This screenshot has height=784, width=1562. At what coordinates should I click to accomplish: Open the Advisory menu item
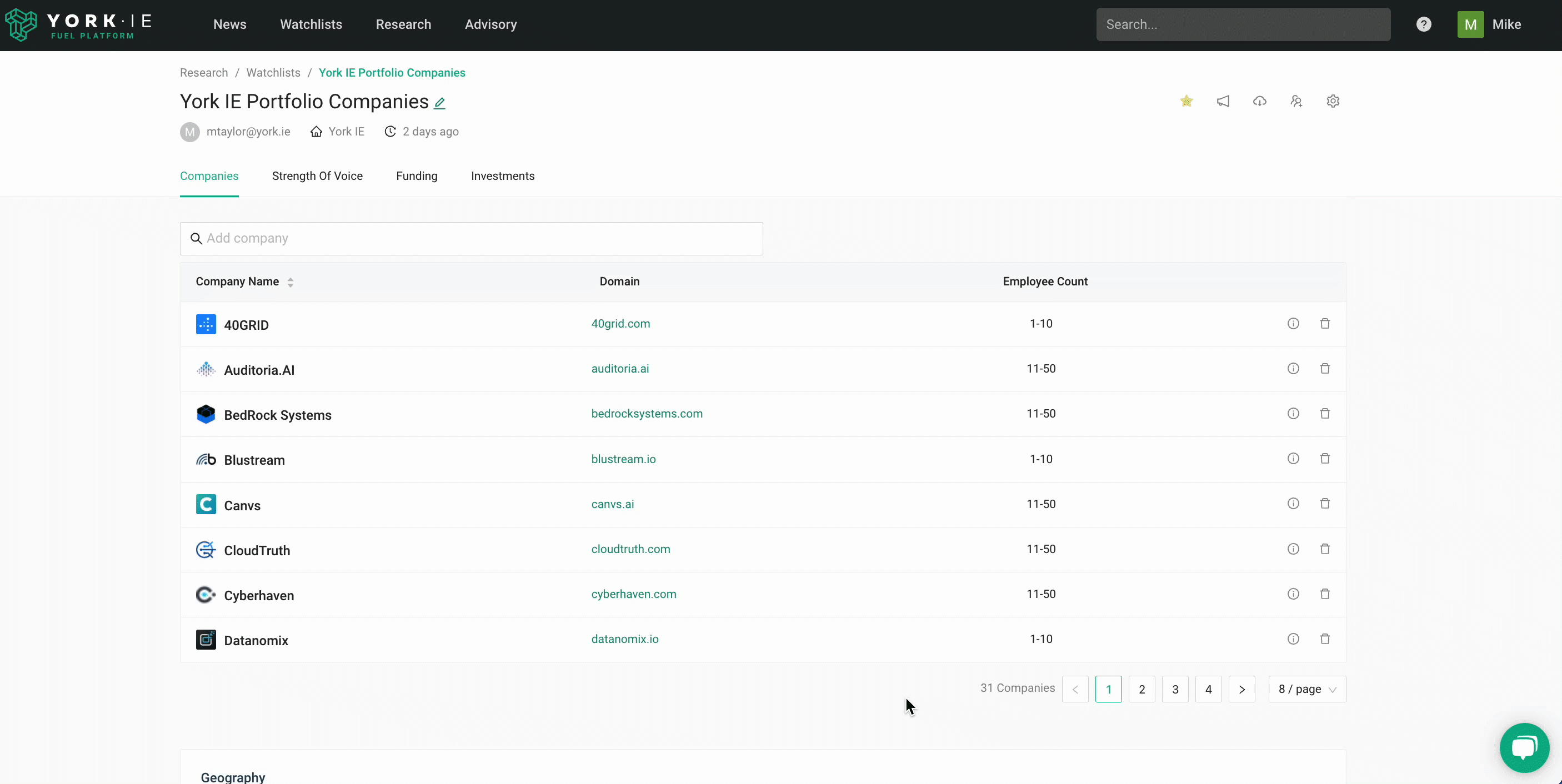point(490,24)
